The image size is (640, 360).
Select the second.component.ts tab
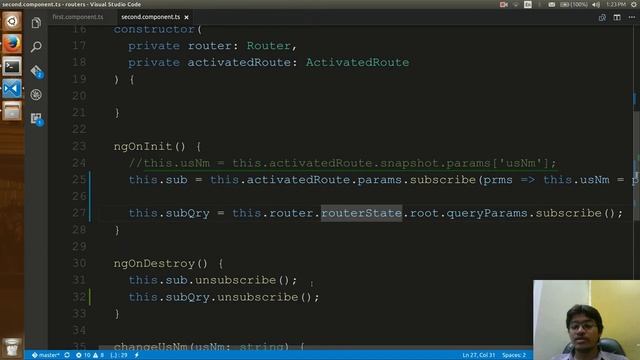[150, 17]
